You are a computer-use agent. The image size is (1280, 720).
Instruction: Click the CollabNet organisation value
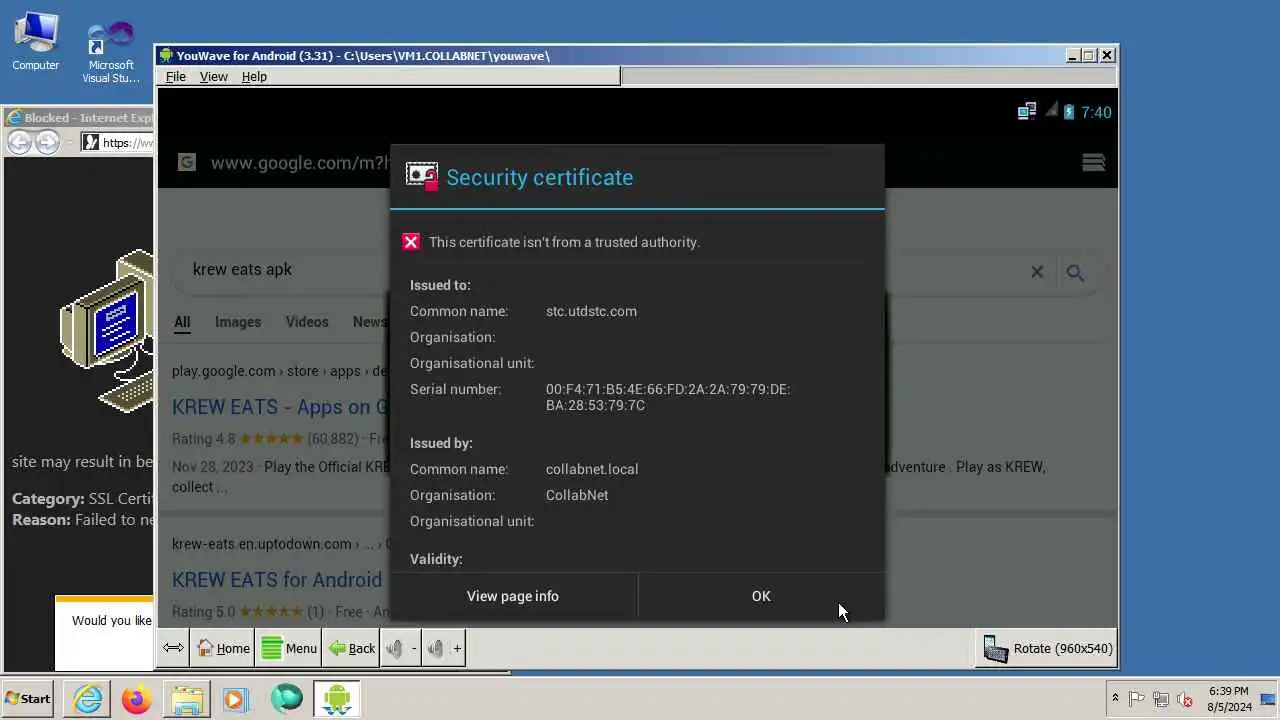pyautogui.click(x=577, y=495)
